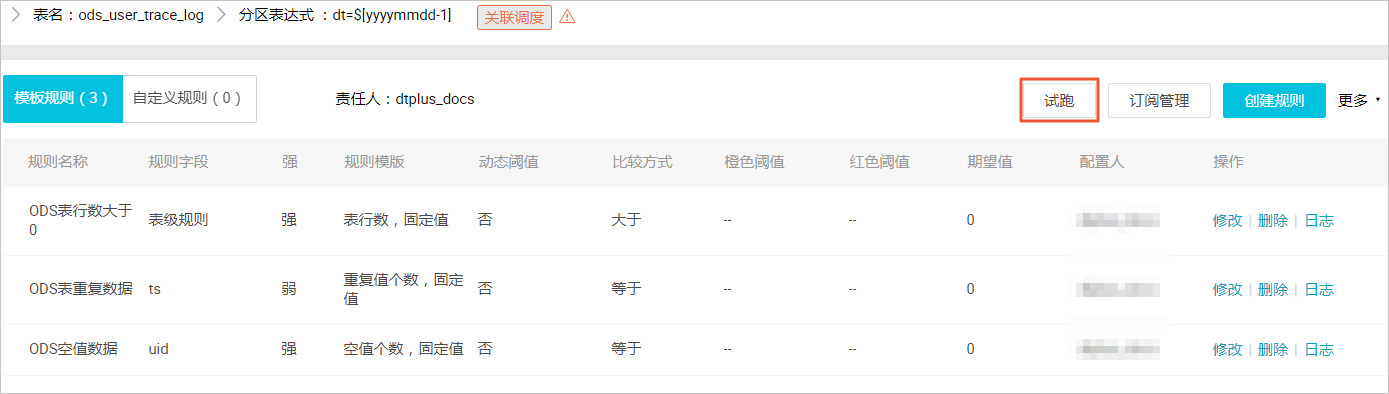Open 订阅管理
1389x394 pixels.
[1159, 100]
